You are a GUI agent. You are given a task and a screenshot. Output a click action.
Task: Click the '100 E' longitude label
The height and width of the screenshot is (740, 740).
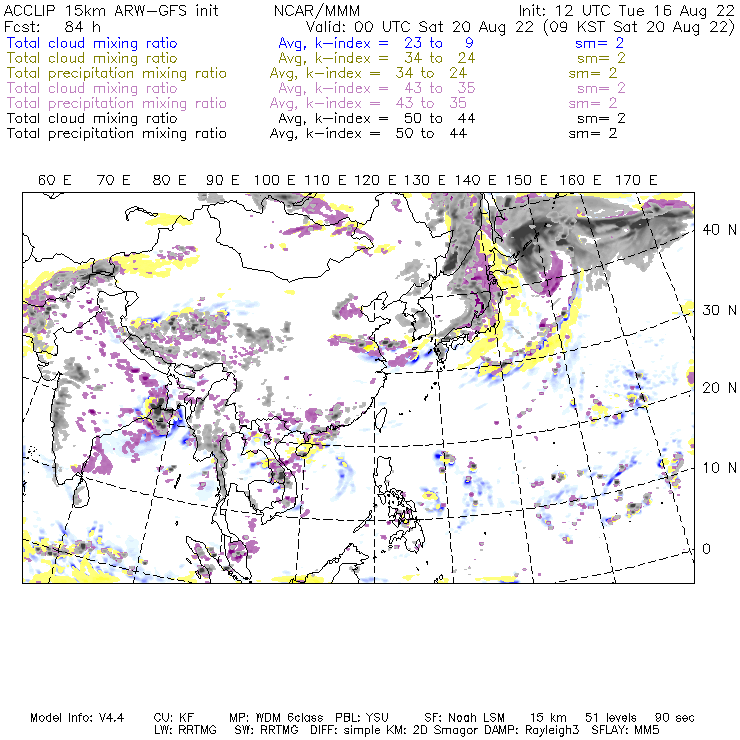(x=275, y=180)
